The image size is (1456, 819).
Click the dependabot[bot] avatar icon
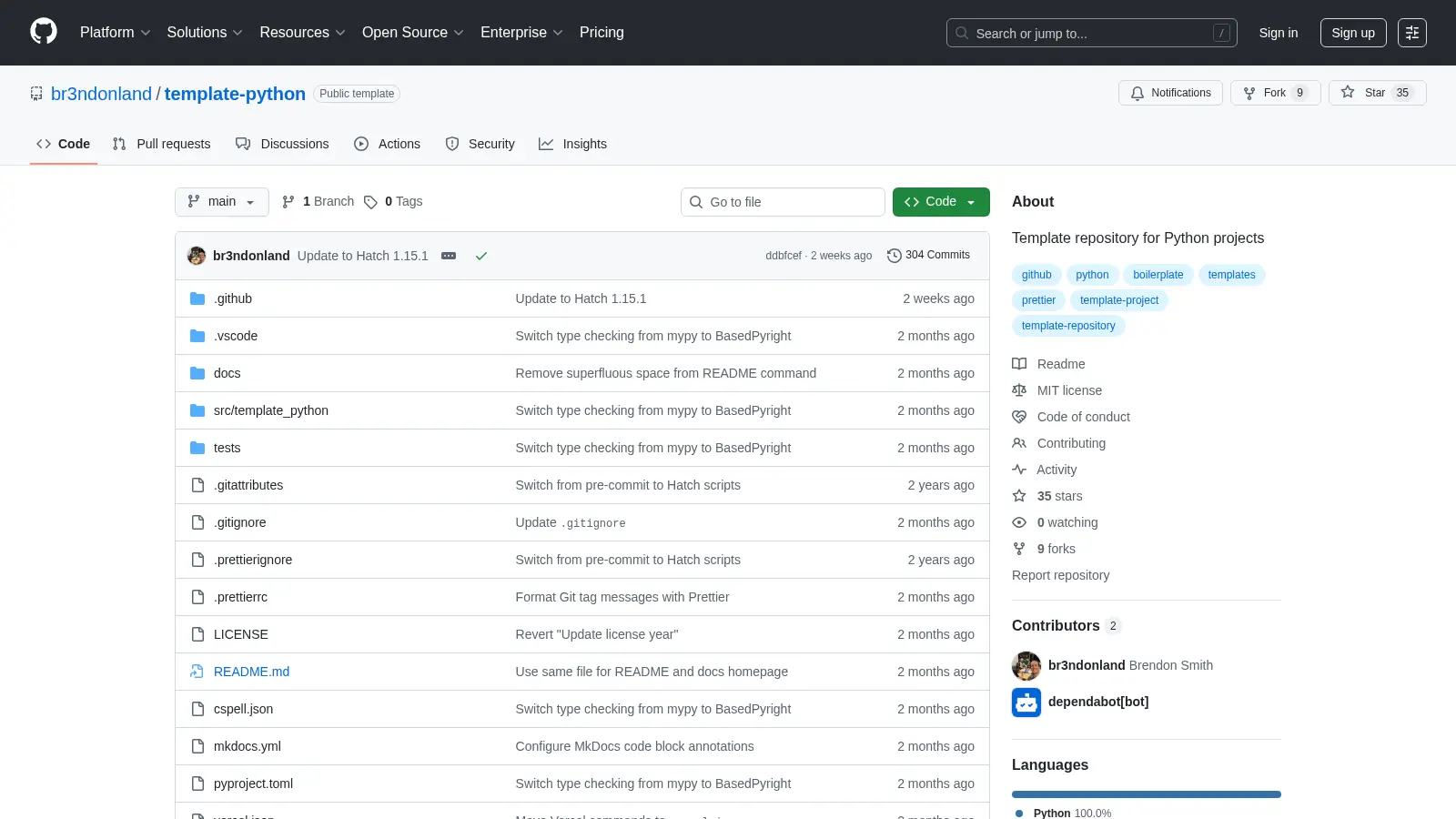coord(1026,702)
